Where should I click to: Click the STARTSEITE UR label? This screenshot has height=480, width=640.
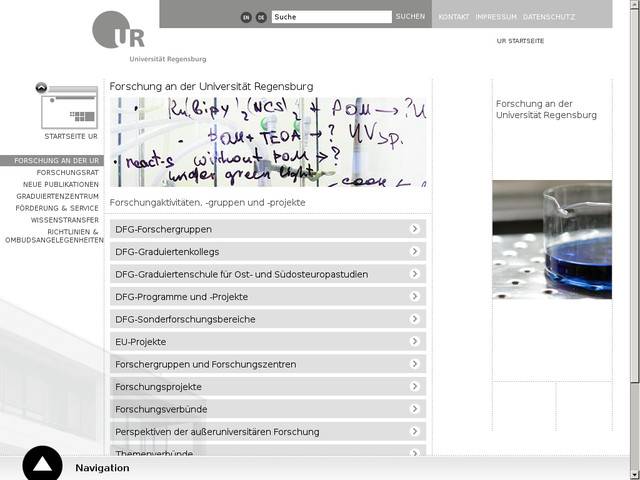(71, 136)
